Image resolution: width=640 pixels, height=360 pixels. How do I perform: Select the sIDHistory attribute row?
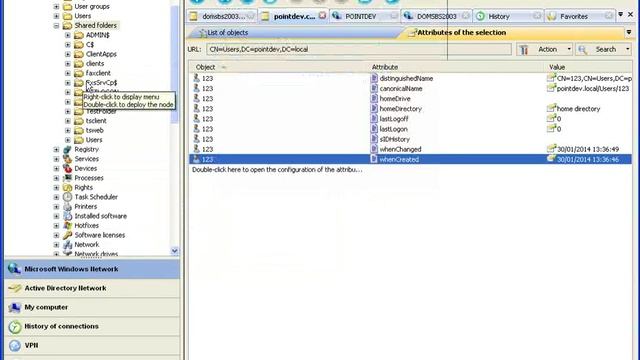pyautogui.click(x=411, y=139)
